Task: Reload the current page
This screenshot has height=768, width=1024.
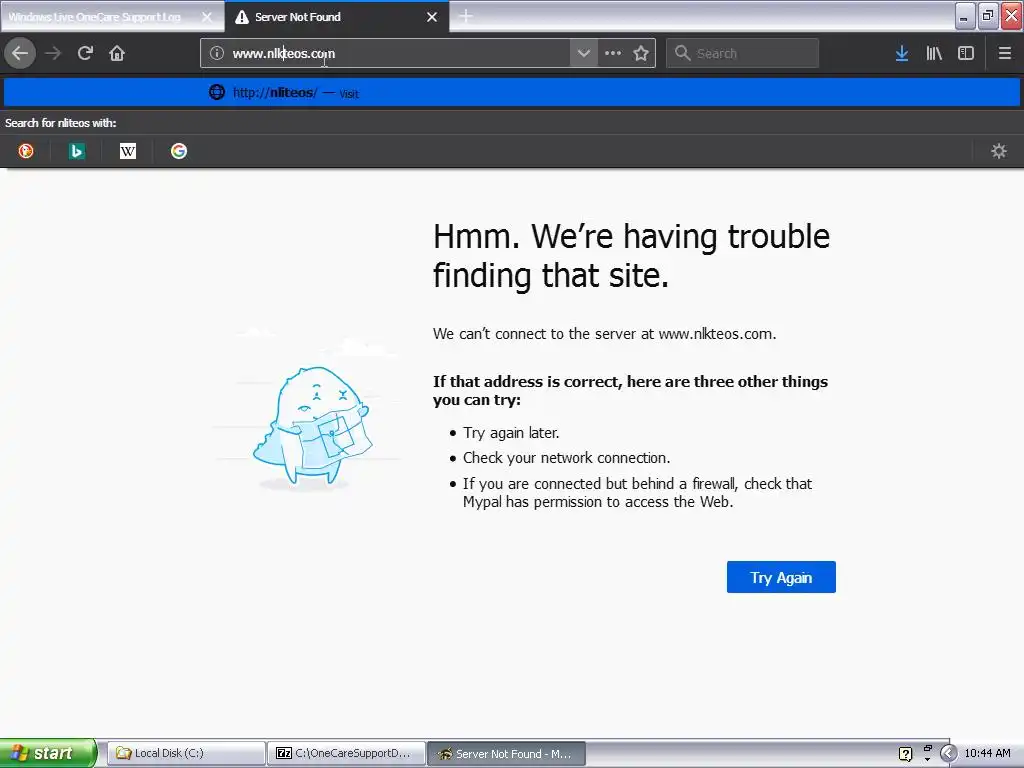Action: (x=85, y=53)
